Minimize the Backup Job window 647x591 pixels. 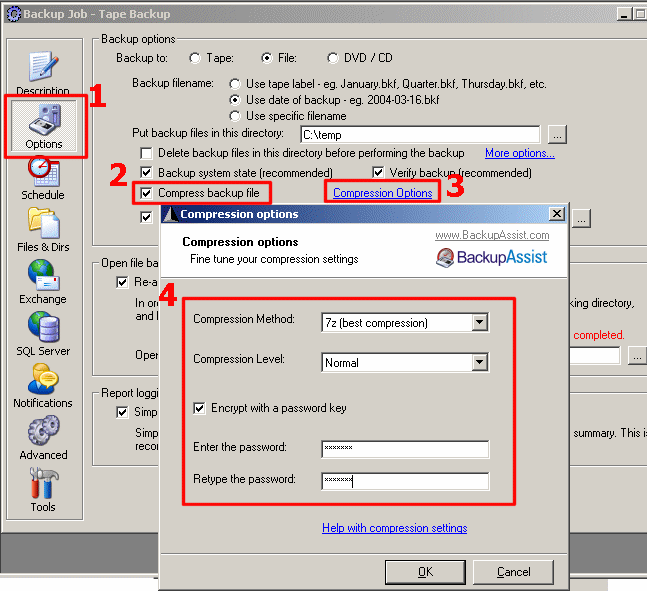pos(624,14)
